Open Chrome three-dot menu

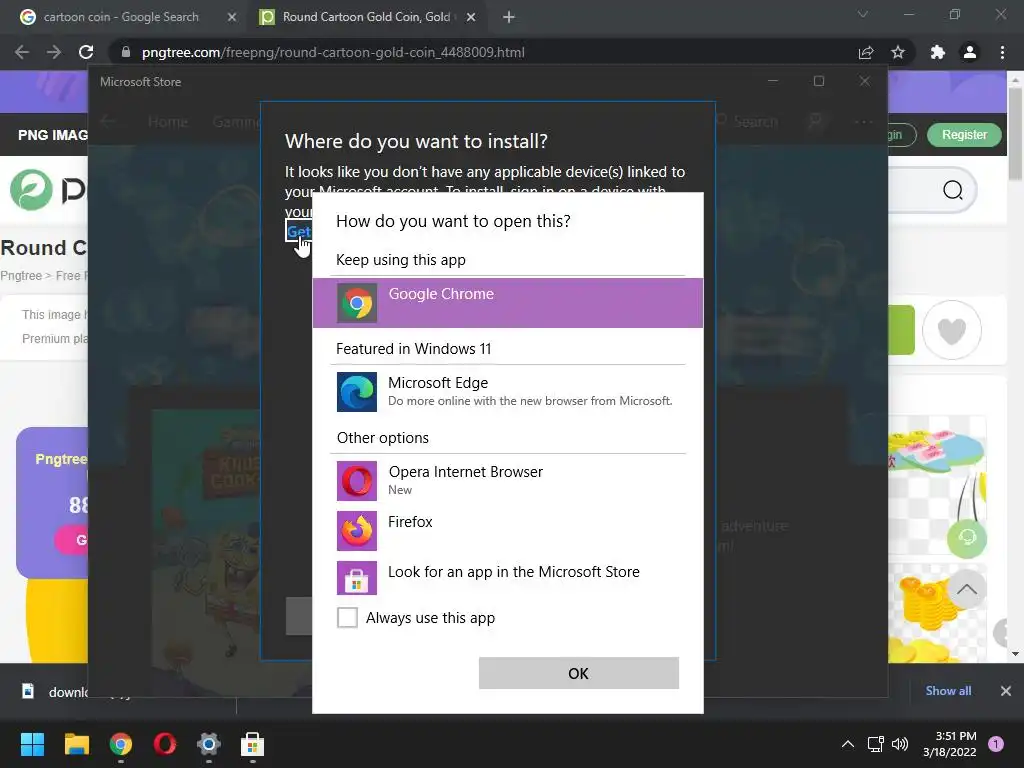(1002, 52)
